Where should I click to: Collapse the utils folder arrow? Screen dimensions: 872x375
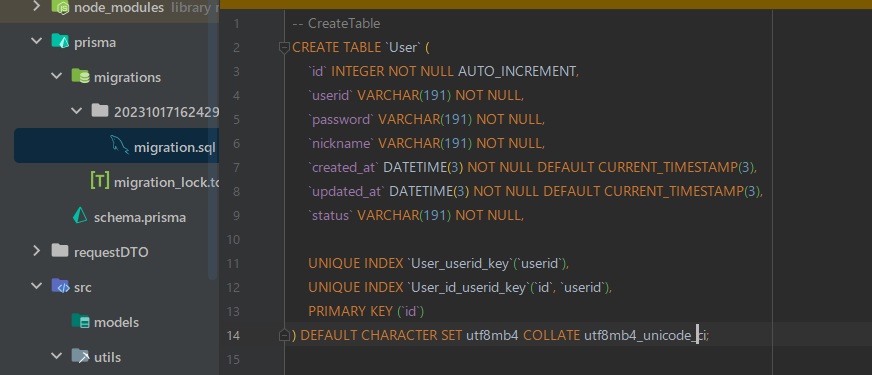57,356
